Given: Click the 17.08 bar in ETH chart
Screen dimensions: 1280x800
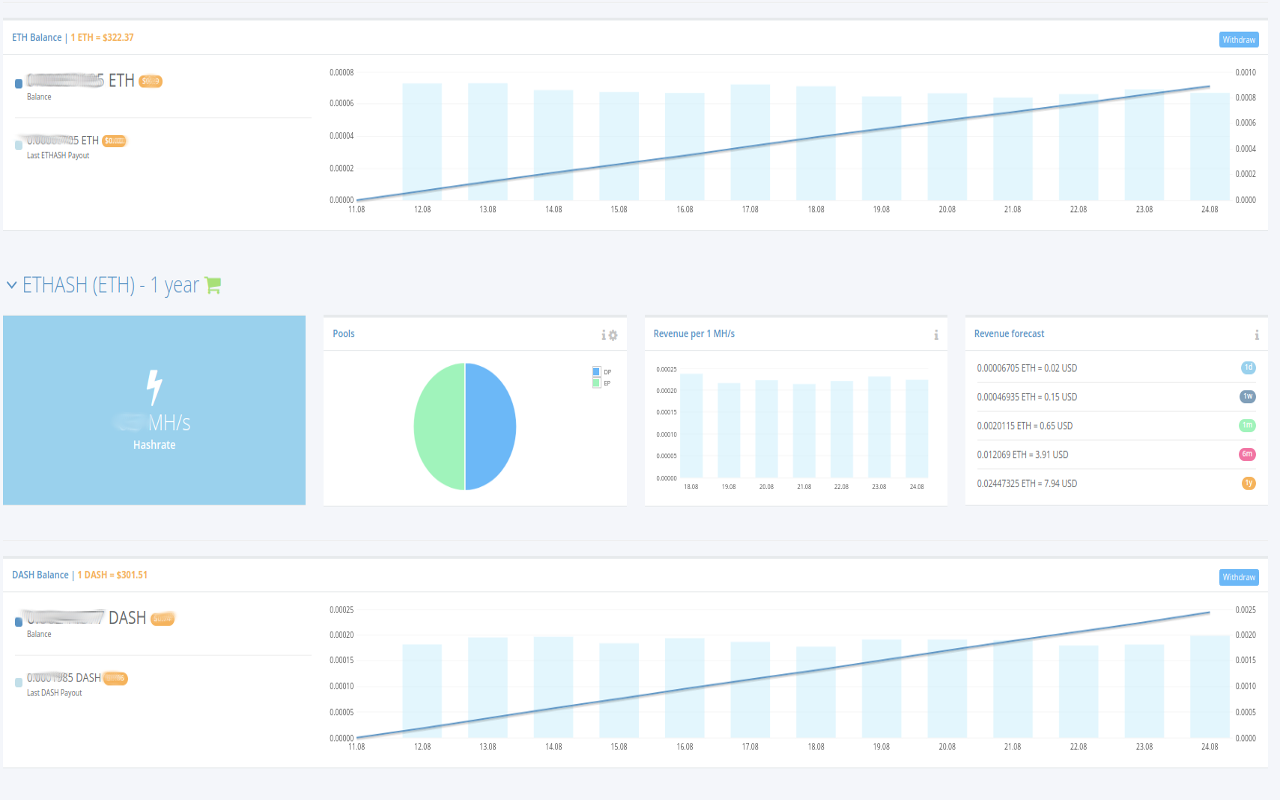Looking at the screenshot, I should pos(750,142).
